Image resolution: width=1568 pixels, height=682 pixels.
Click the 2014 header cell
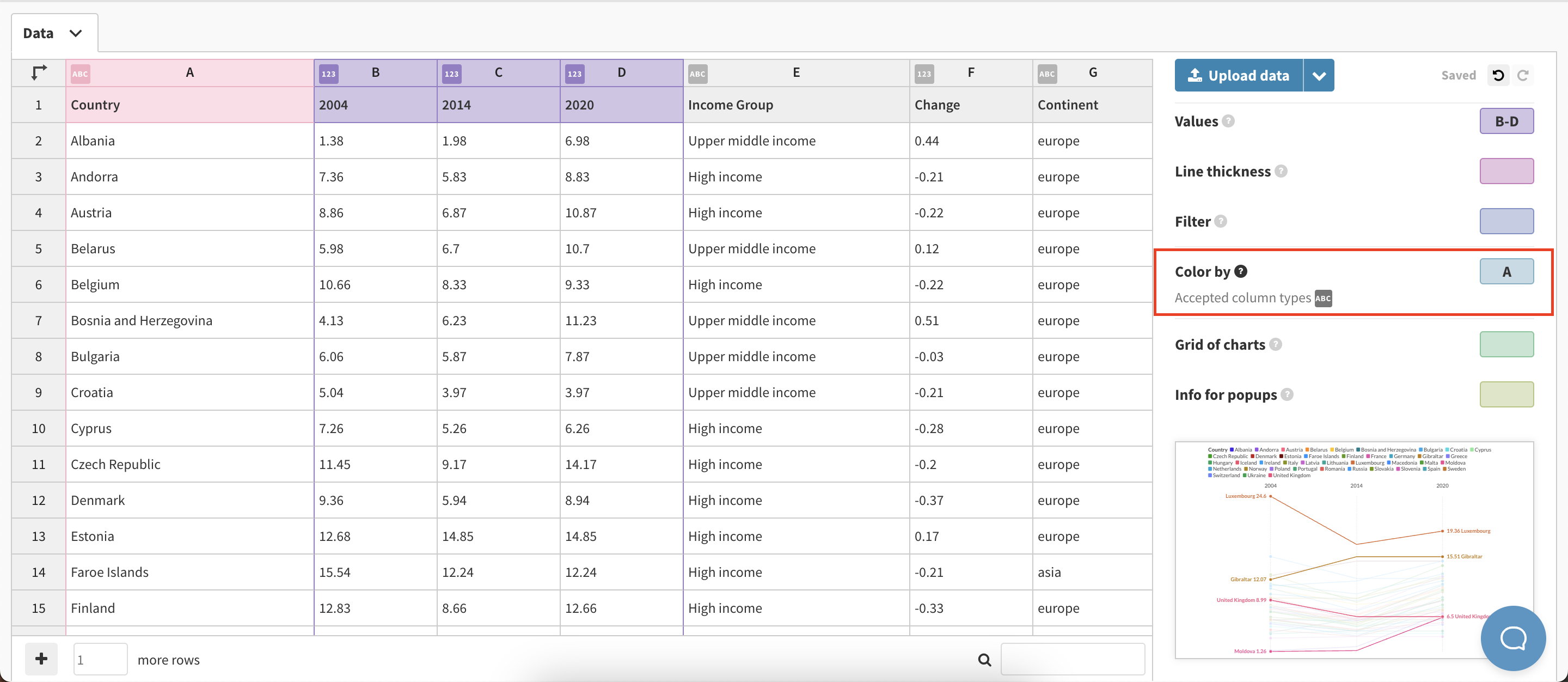(x=499, y=105)
